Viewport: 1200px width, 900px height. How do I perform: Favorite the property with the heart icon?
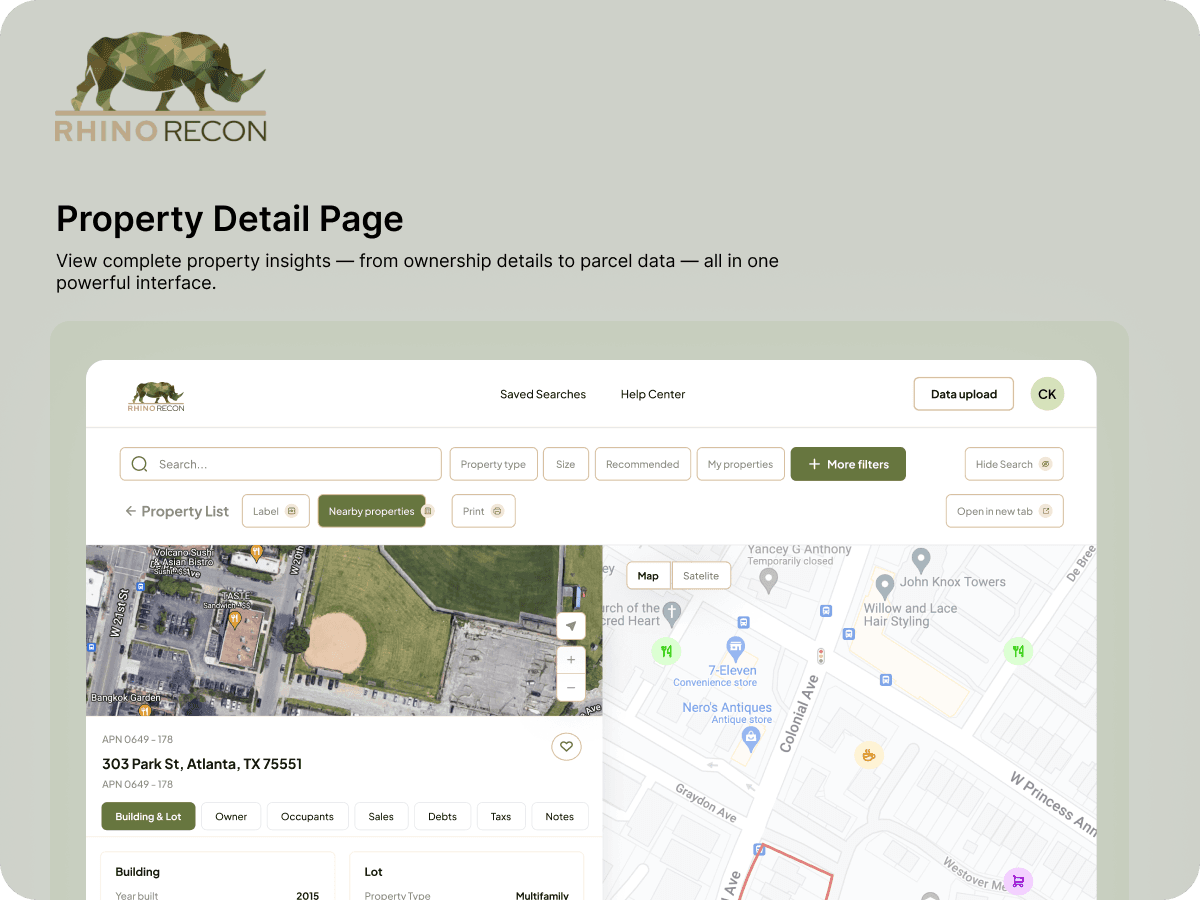pyautogui.click(x=566, y=746)
